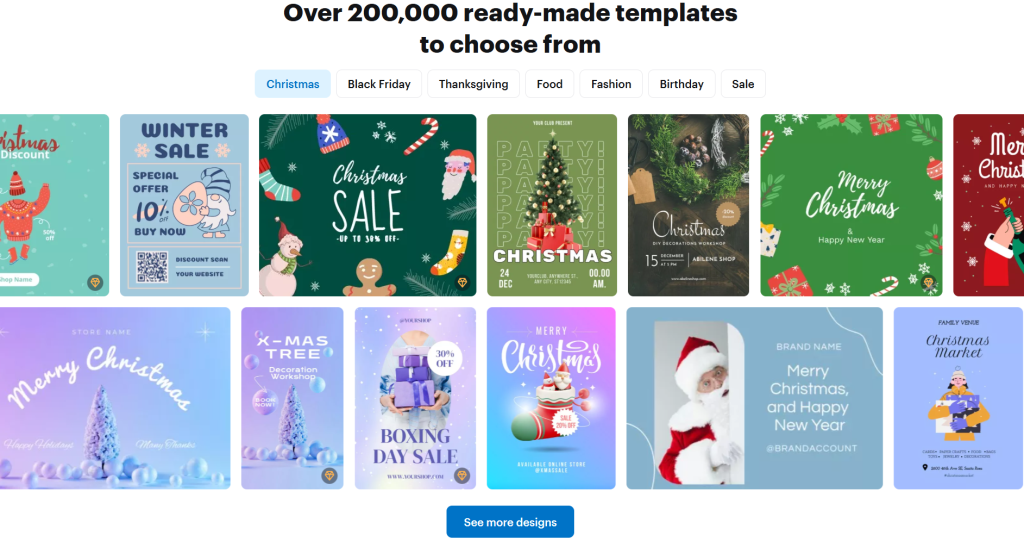Open the Sale category tab
Screen dimensions: 1024x541
point(743,84)
